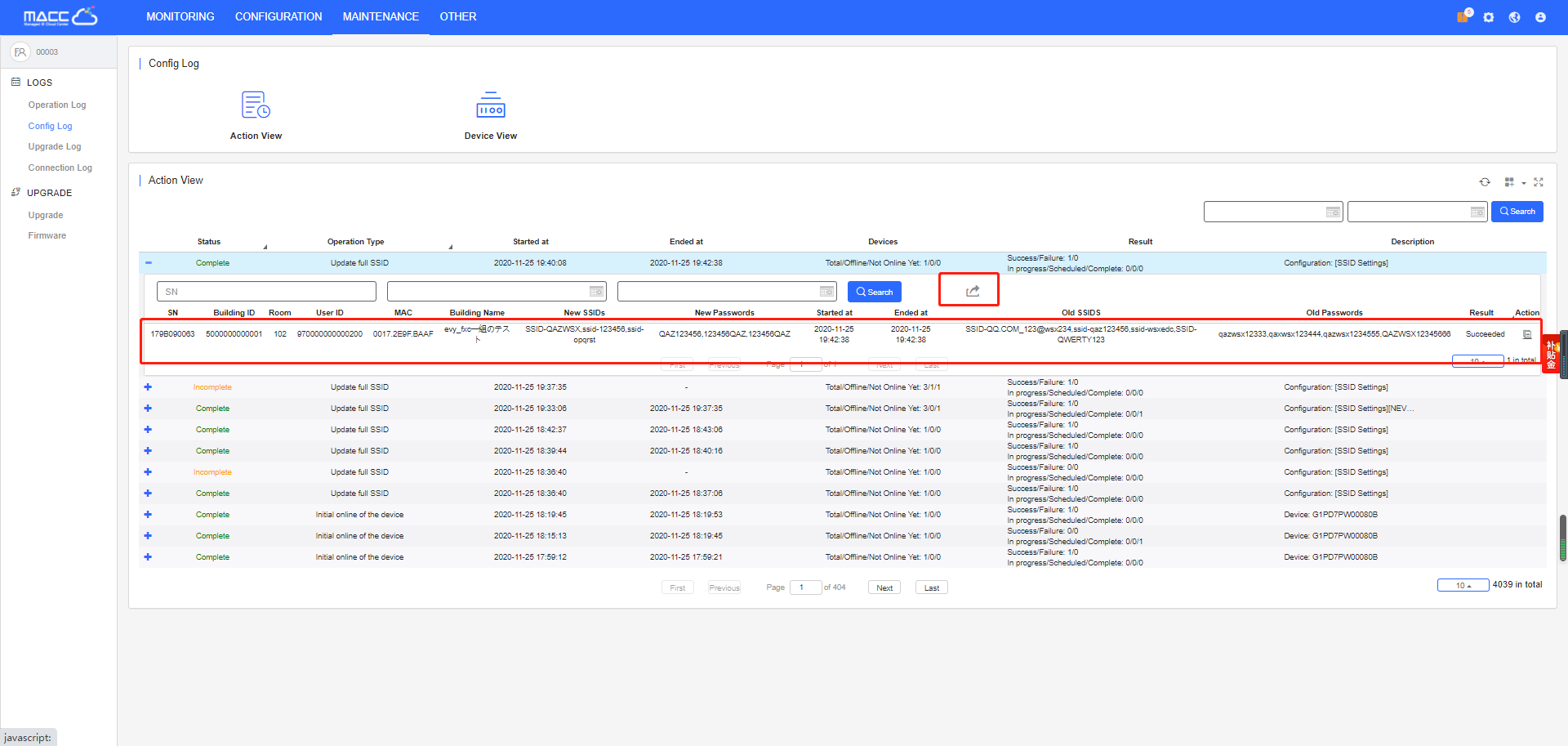Image resolution: width=1568 pixels, height=746 pixels.
Task: Open the MAINTENANCE menu
Action: click(x=381, y=16)
